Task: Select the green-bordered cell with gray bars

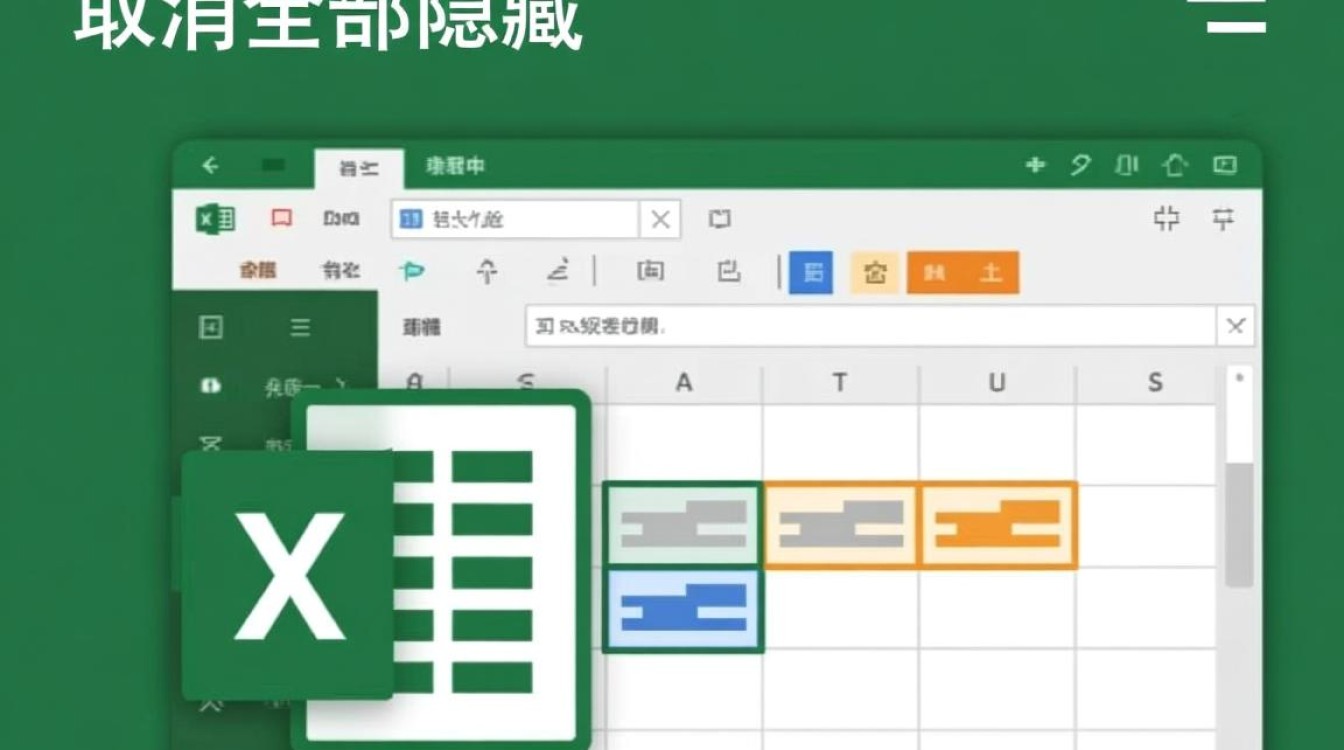Action: tap(684, 525)
